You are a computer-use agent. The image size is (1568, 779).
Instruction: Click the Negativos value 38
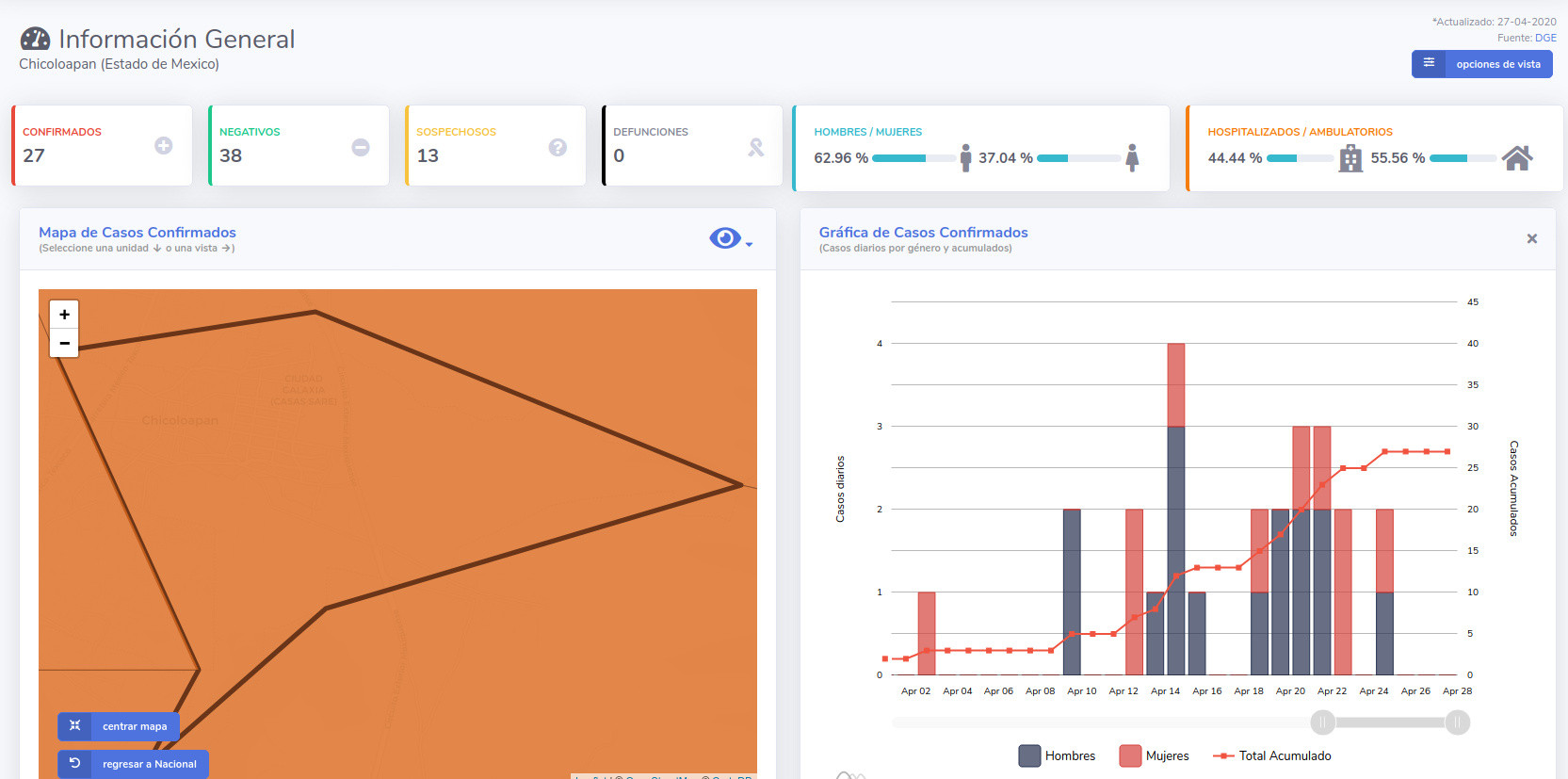pos(231,155)
